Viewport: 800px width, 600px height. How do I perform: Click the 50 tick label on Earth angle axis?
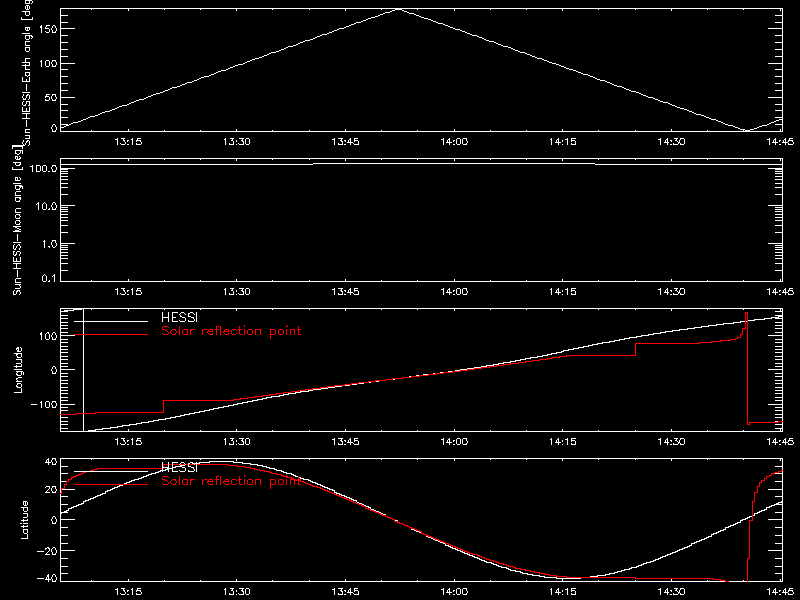tap(51, 97)
